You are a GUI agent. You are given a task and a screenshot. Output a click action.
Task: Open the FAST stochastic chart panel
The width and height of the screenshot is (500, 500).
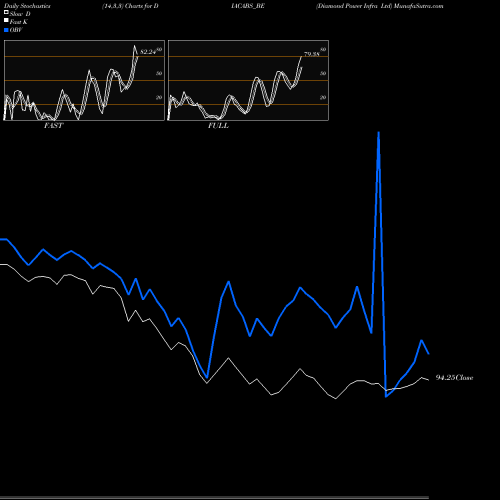[x=84, y=80]
